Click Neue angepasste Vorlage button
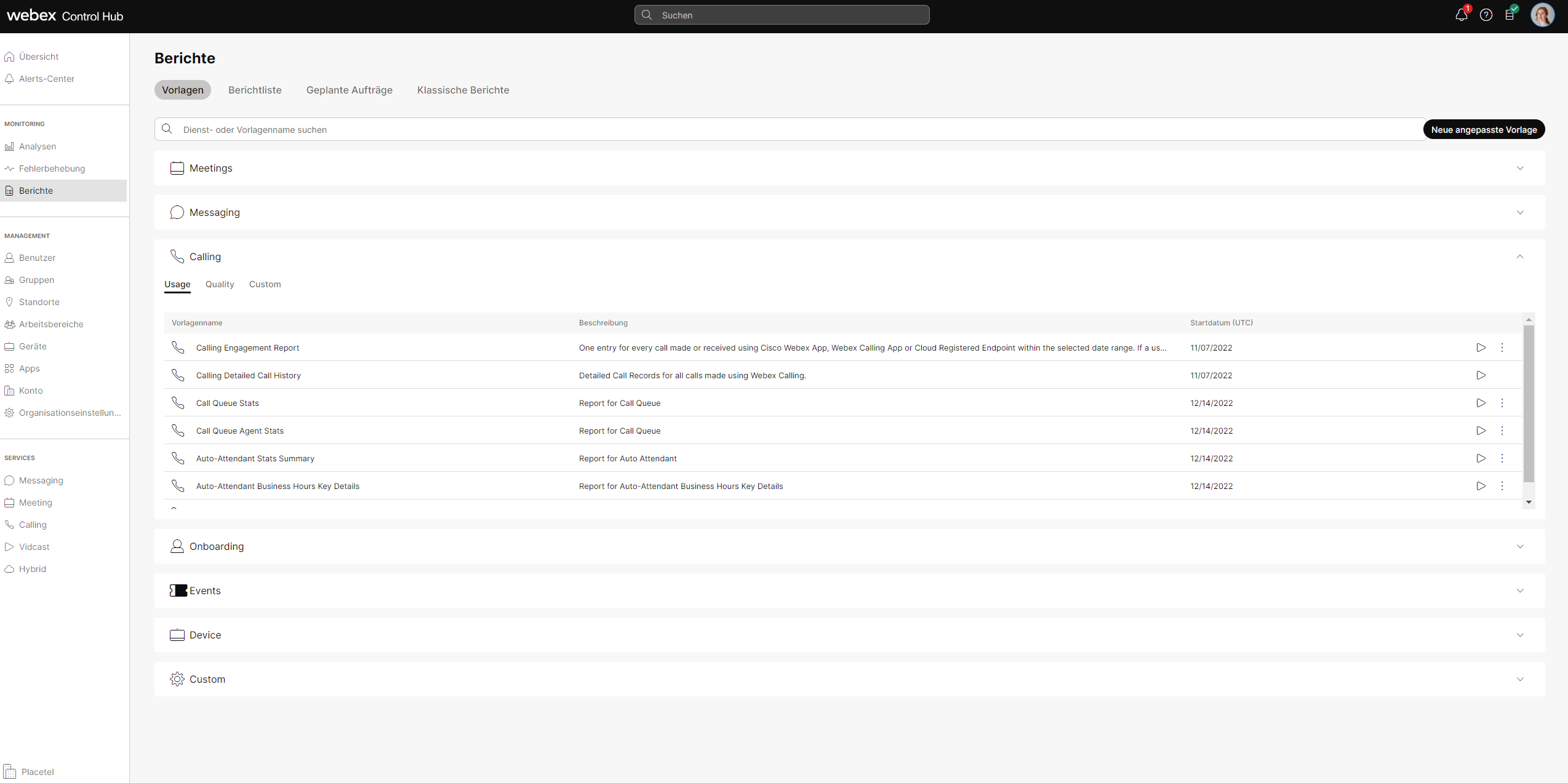 point(1484,130)
